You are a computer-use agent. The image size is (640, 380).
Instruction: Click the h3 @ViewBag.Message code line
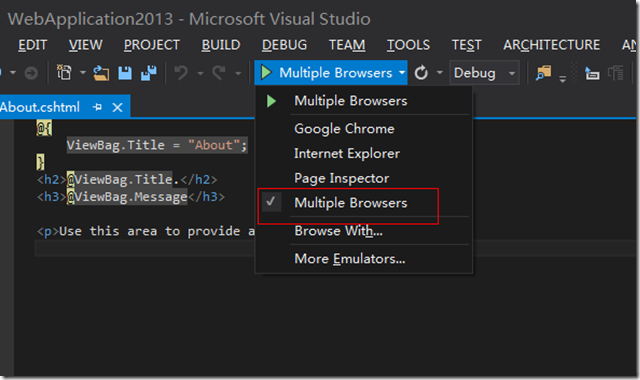coord(131,197)
